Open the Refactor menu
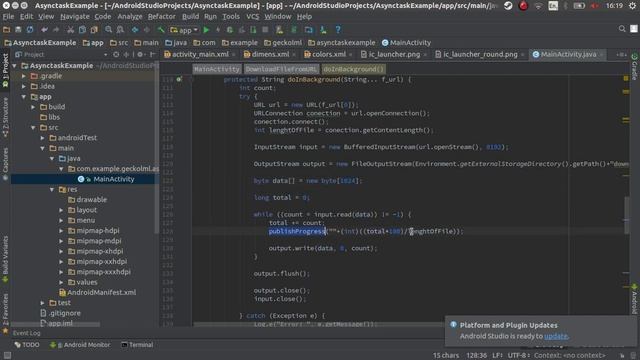Viewport: 640px width, 360px height. pos(162,17)
